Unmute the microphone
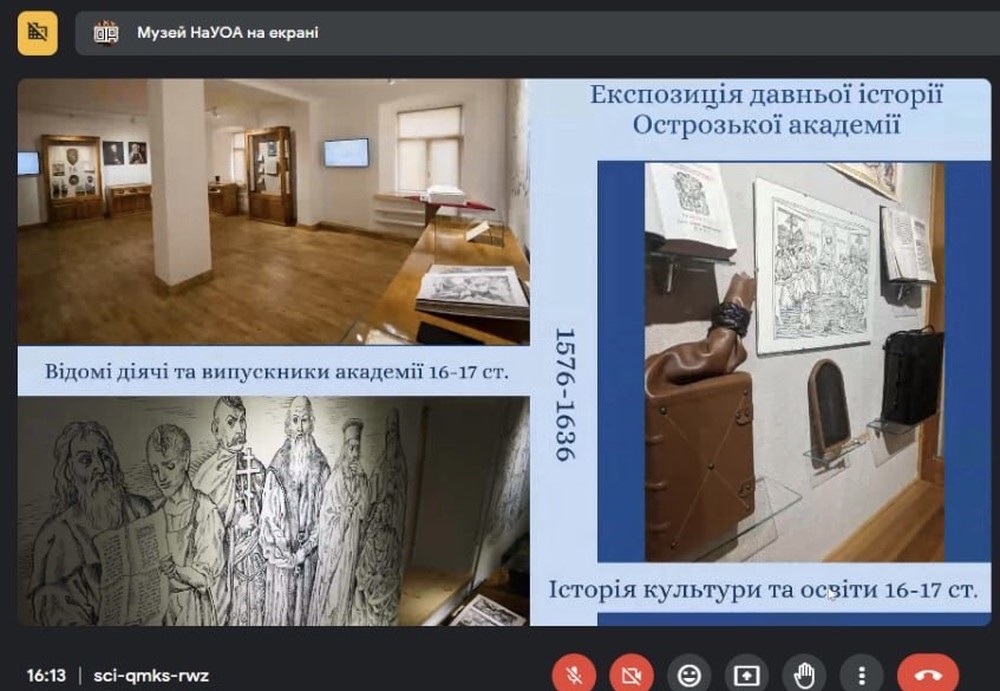The height and width of the screenshot is (691, 1000). coord(574,675)
